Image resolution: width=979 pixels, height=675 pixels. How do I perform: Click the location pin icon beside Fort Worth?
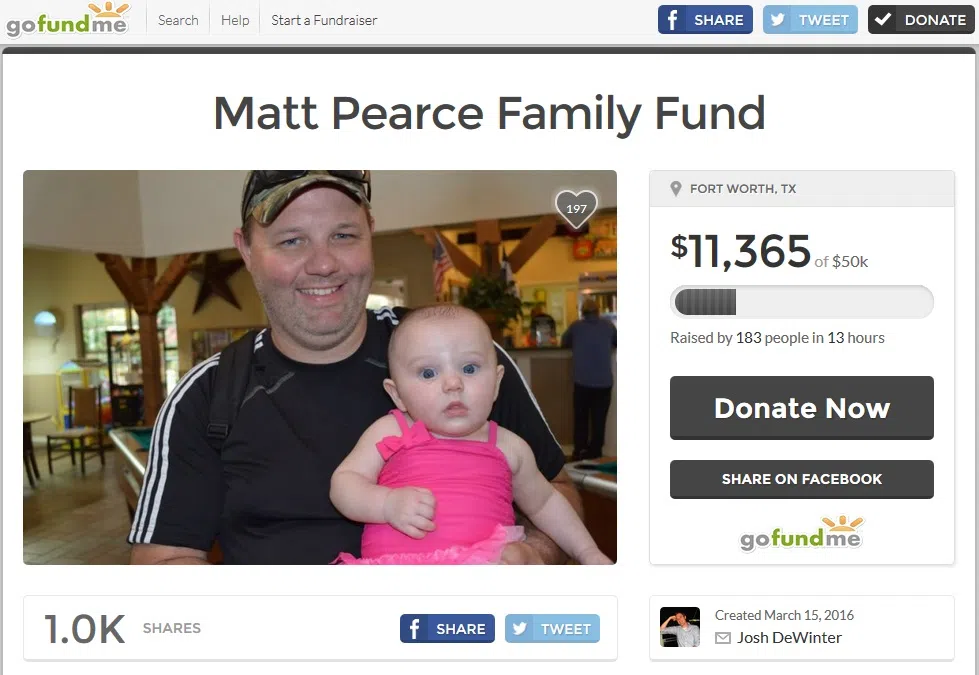tap(675, 189)
